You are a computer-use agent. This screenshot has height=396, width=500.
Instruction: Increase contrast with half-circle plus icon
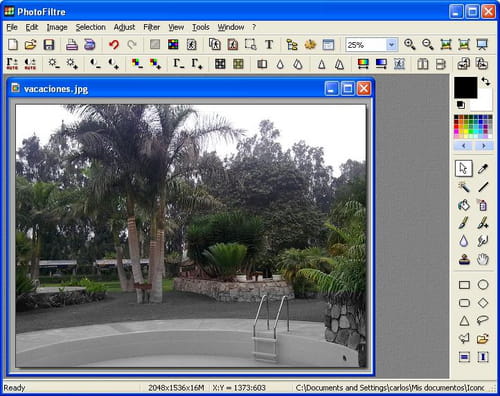113,64
